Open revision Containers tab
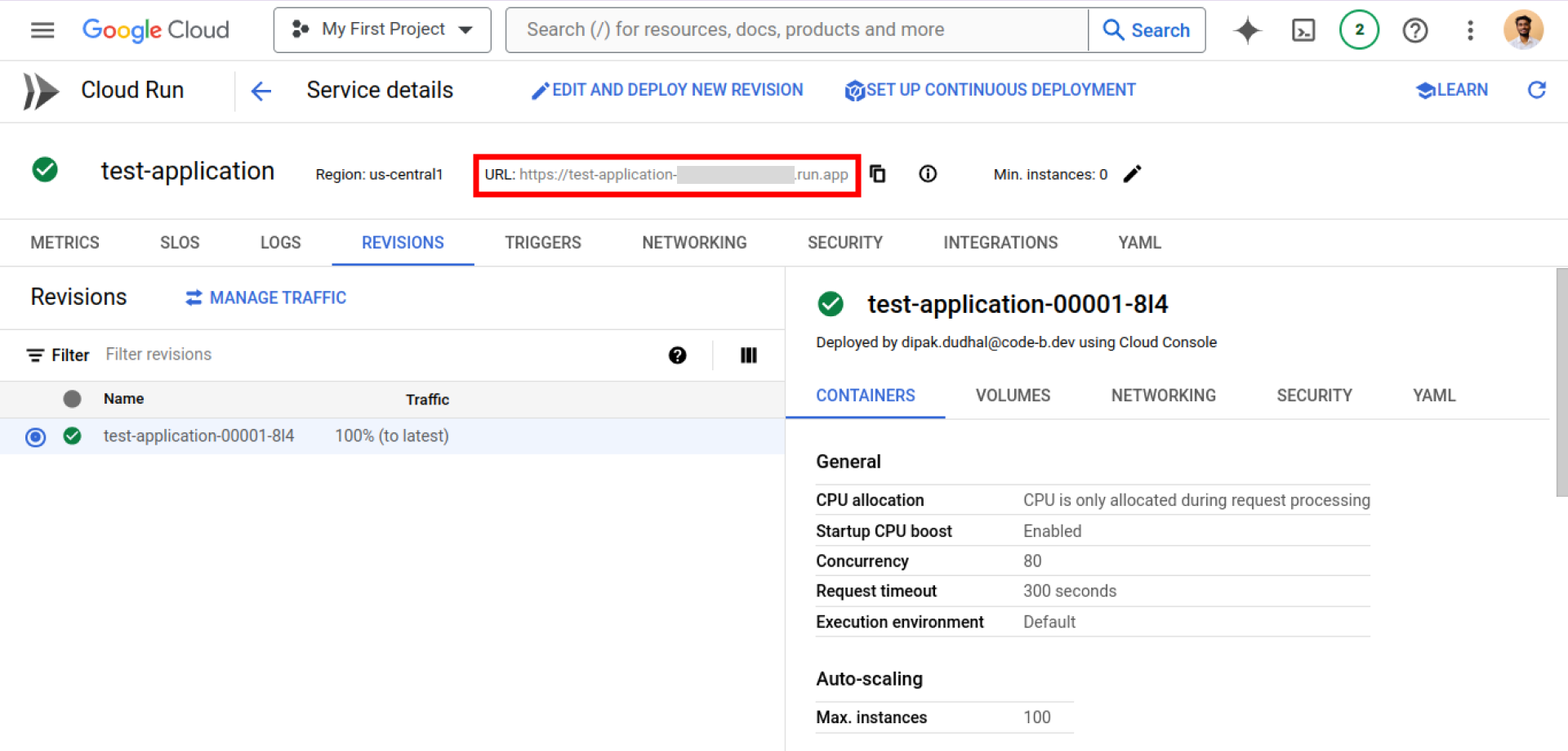The height and width of the screenshot is (751, 1568). click(x=866, y=396)
